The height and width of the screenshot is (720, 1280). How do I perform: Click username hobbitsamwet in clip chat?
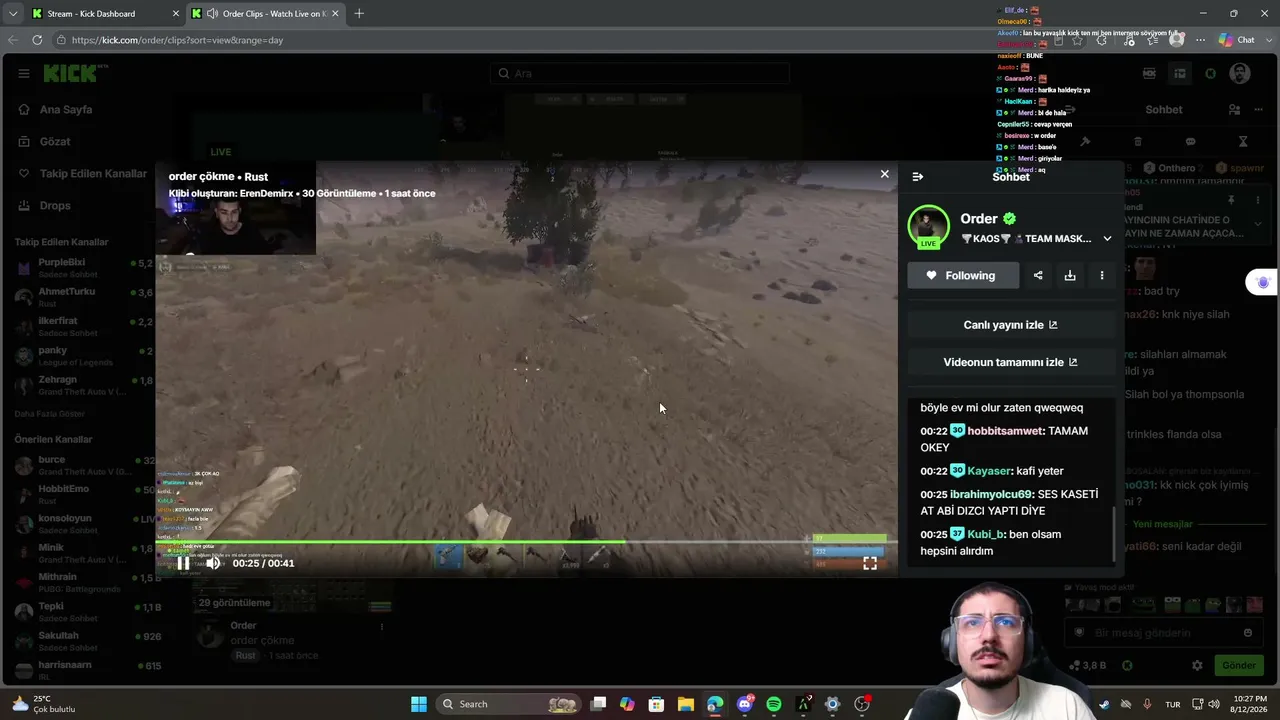(x=1005, y=431)
